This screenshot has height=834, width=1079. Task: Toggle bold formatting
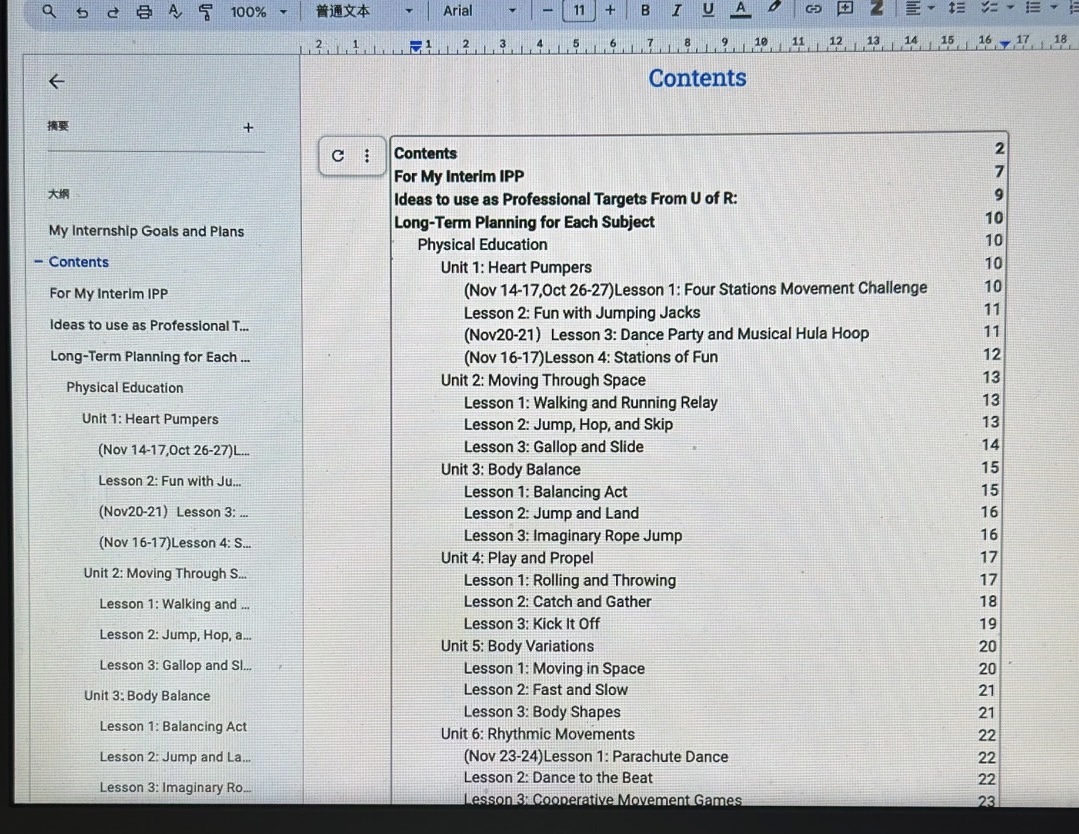[x=645, y=10]
